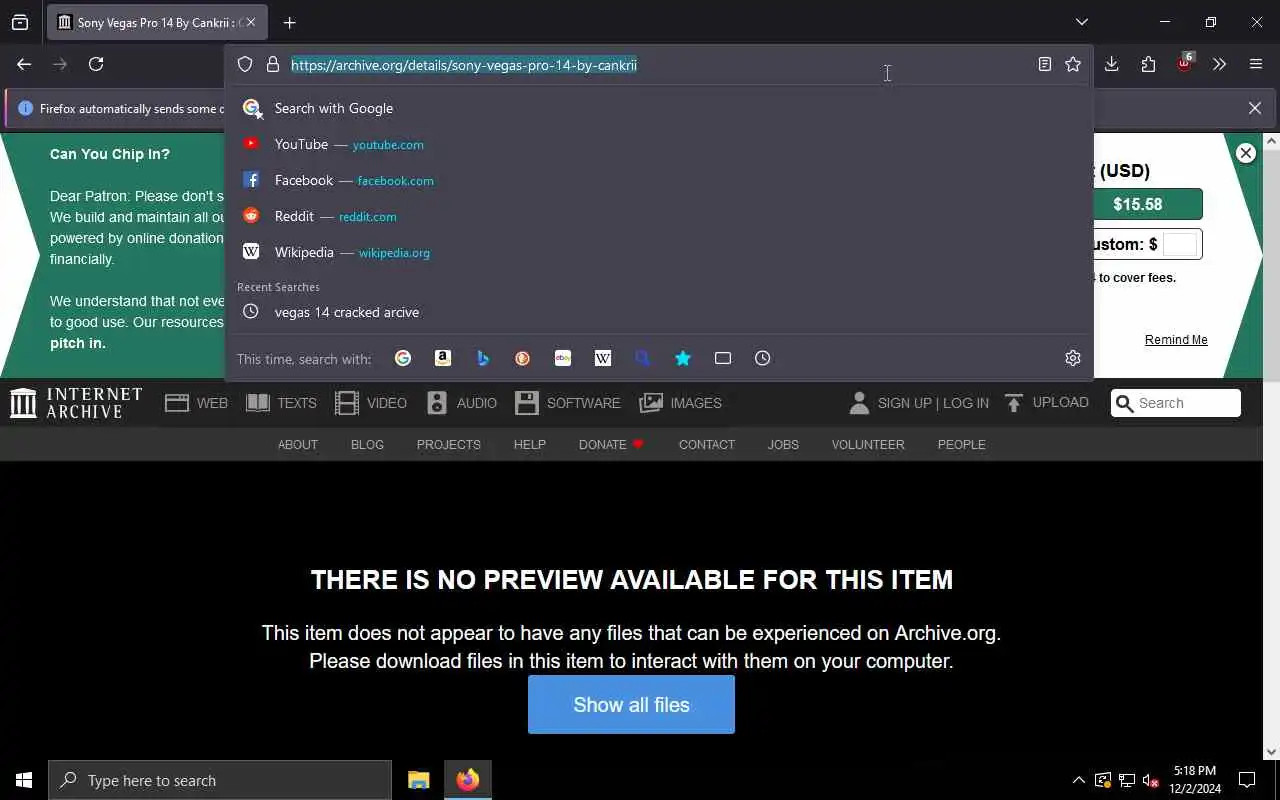Search open tabs with the tab icon
The image size is (1280, 800).
click(x=723, y=358)
